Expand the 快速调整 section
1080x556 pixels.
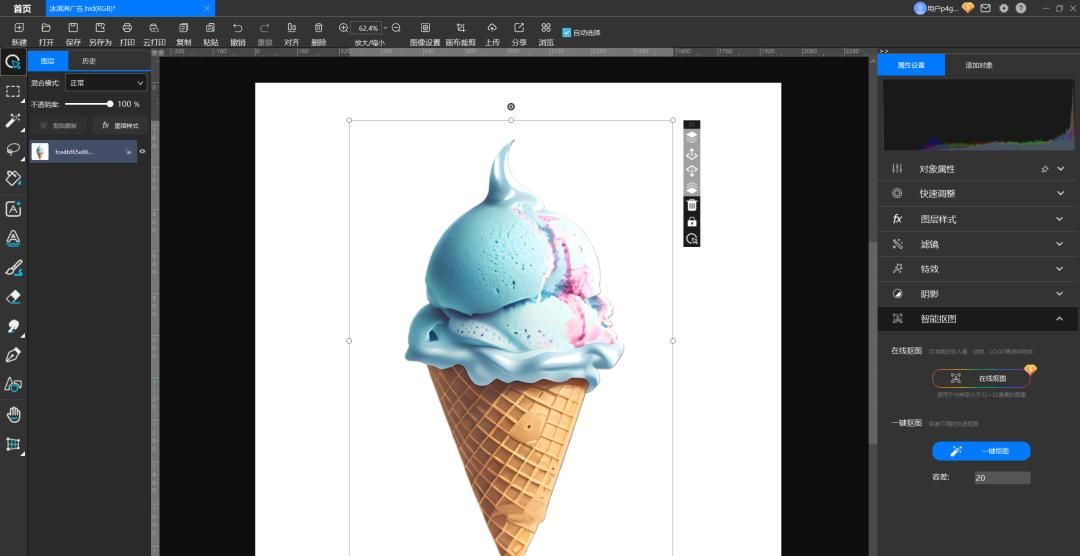point(1060,194)
